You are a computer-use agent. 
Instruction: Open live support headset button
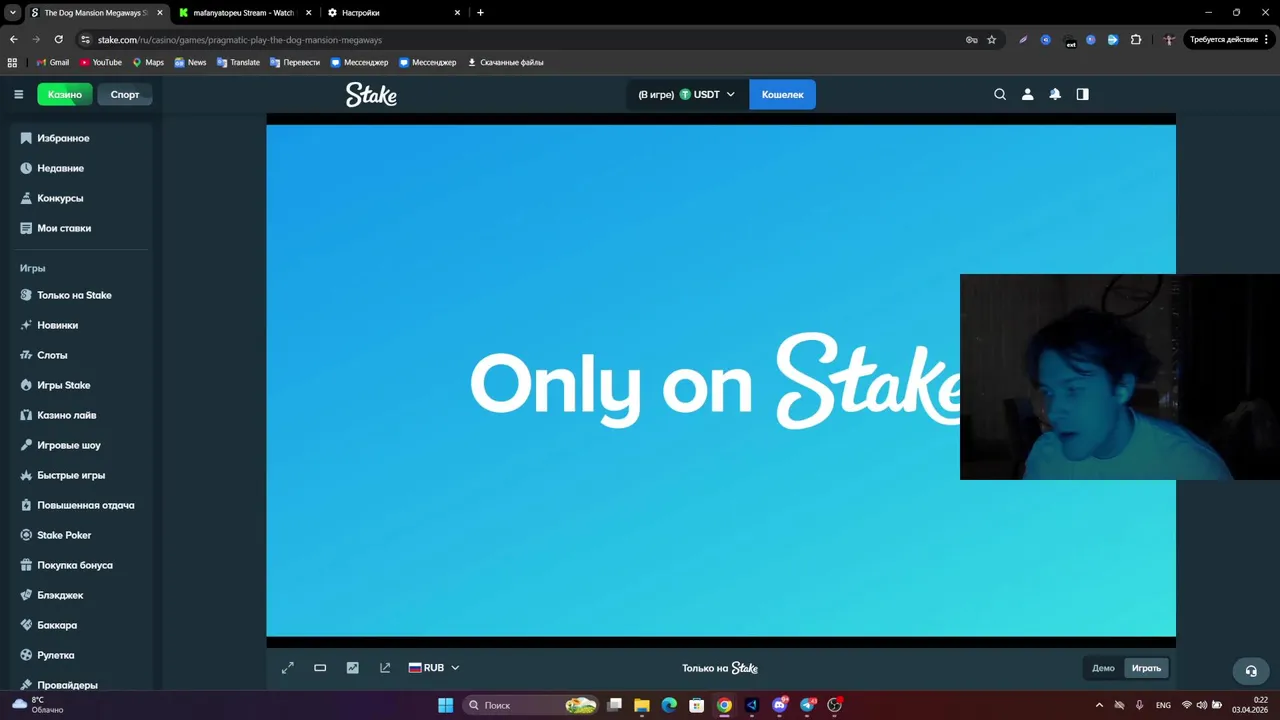click(x=1250, y=671)
